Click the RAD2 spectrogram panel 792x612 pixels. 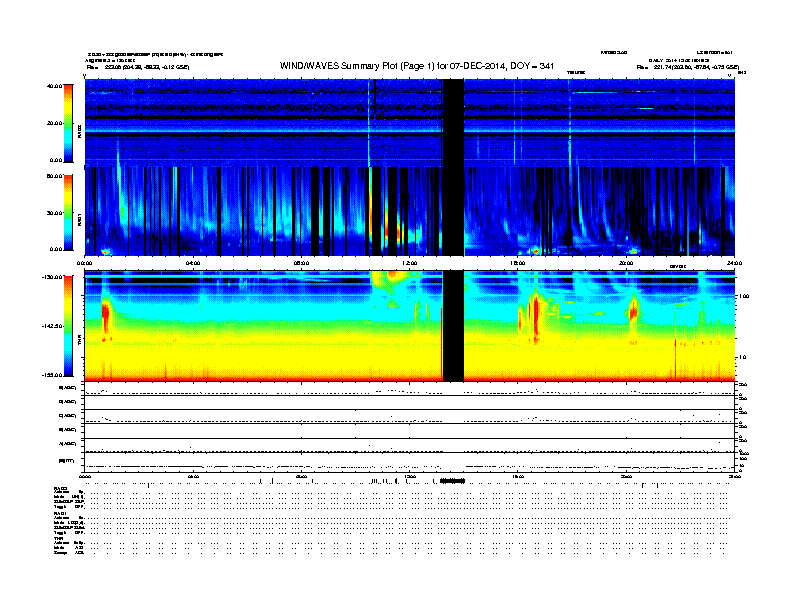410,122
